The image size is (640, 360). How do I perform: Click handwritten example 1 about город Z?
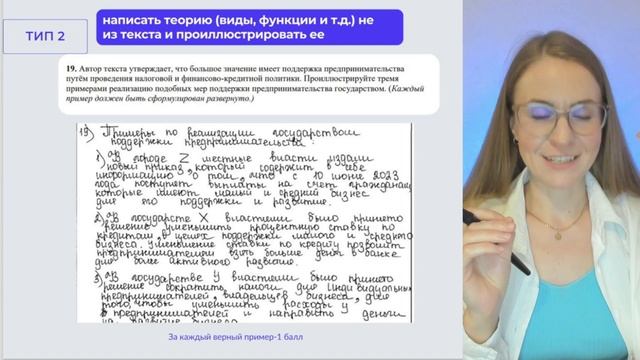[x=253, y=179]
